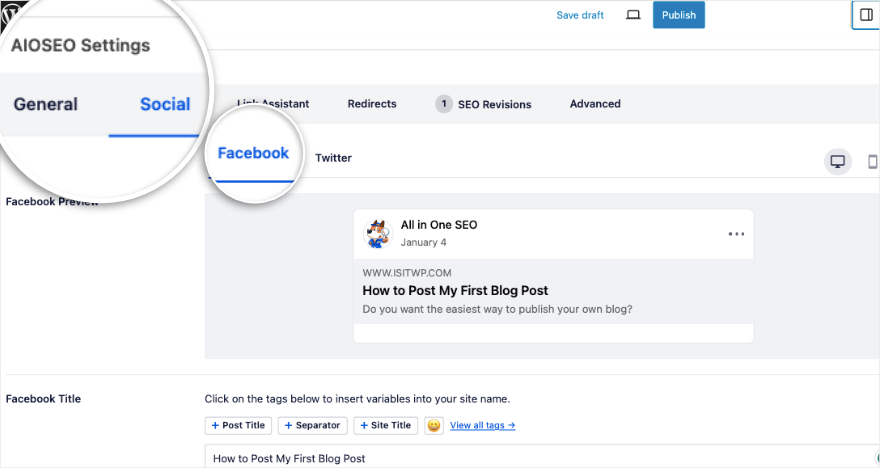Toggle the settings sidebar panel icon

point(866,15)
